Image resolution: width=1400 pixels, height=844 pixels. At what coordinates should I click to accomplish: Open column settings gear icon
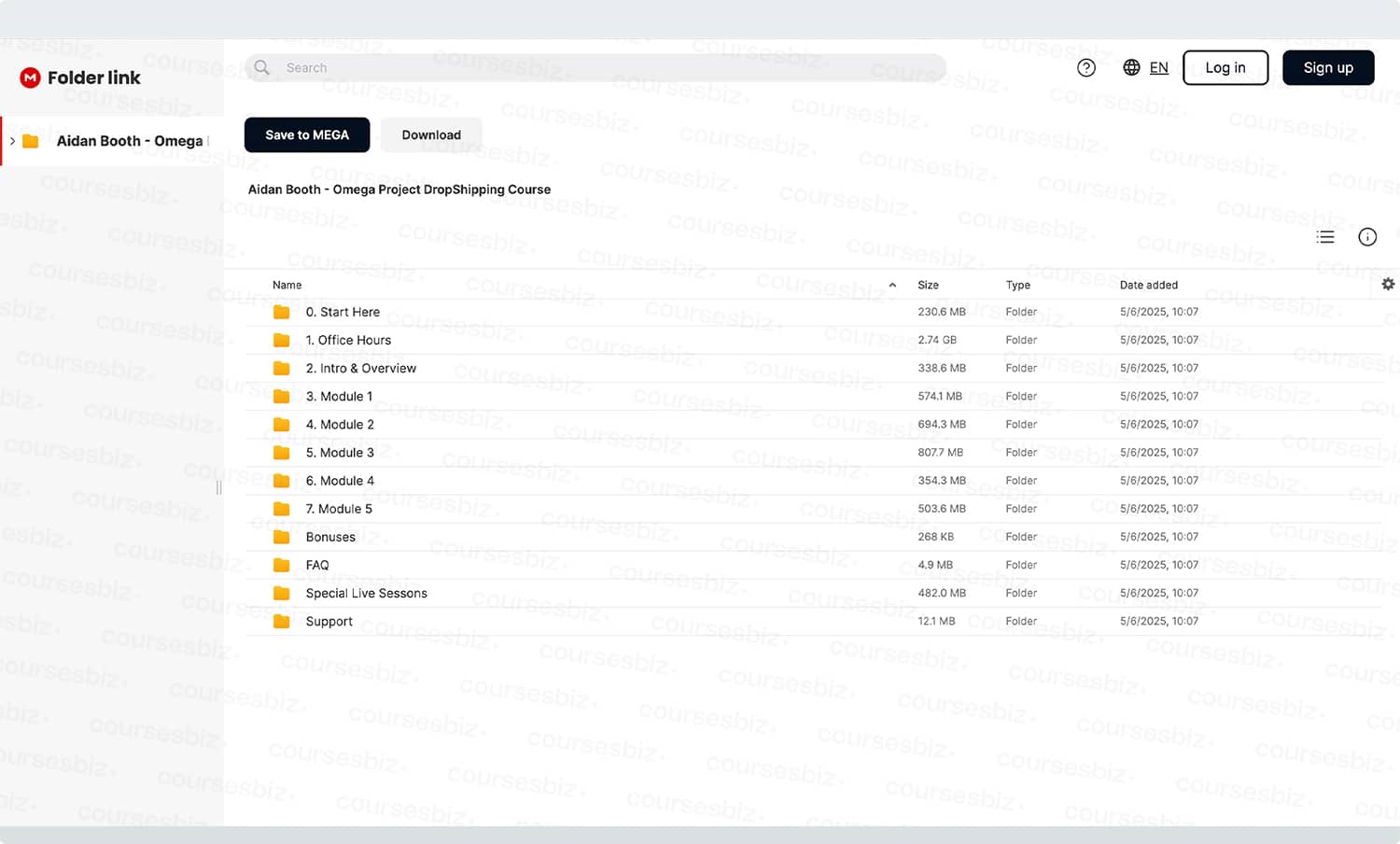(x=1388, y=284)
